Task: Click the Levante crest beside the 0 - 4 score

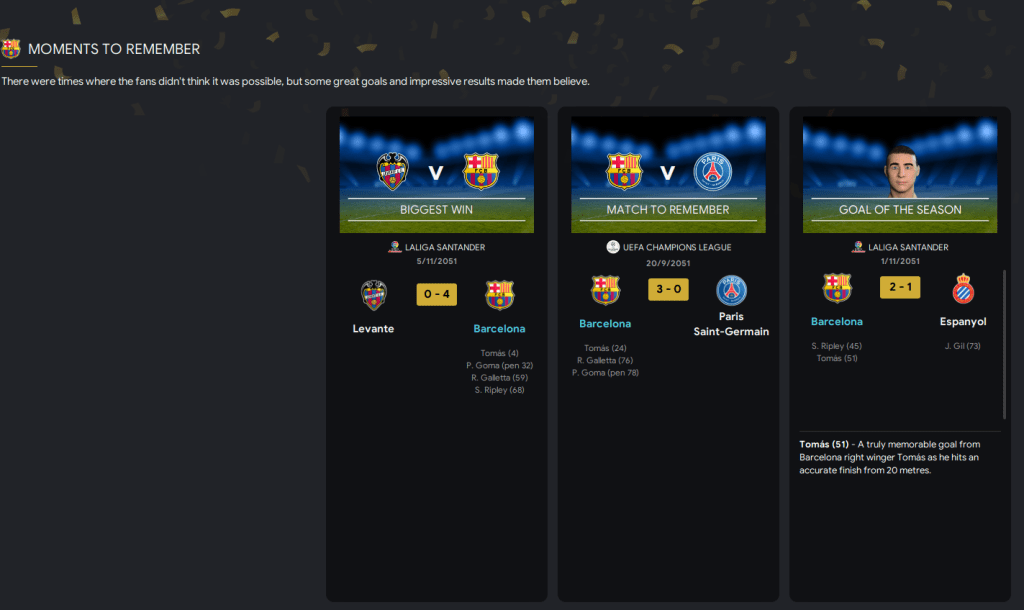Action: pyautogui.click(x=374, y=295)
